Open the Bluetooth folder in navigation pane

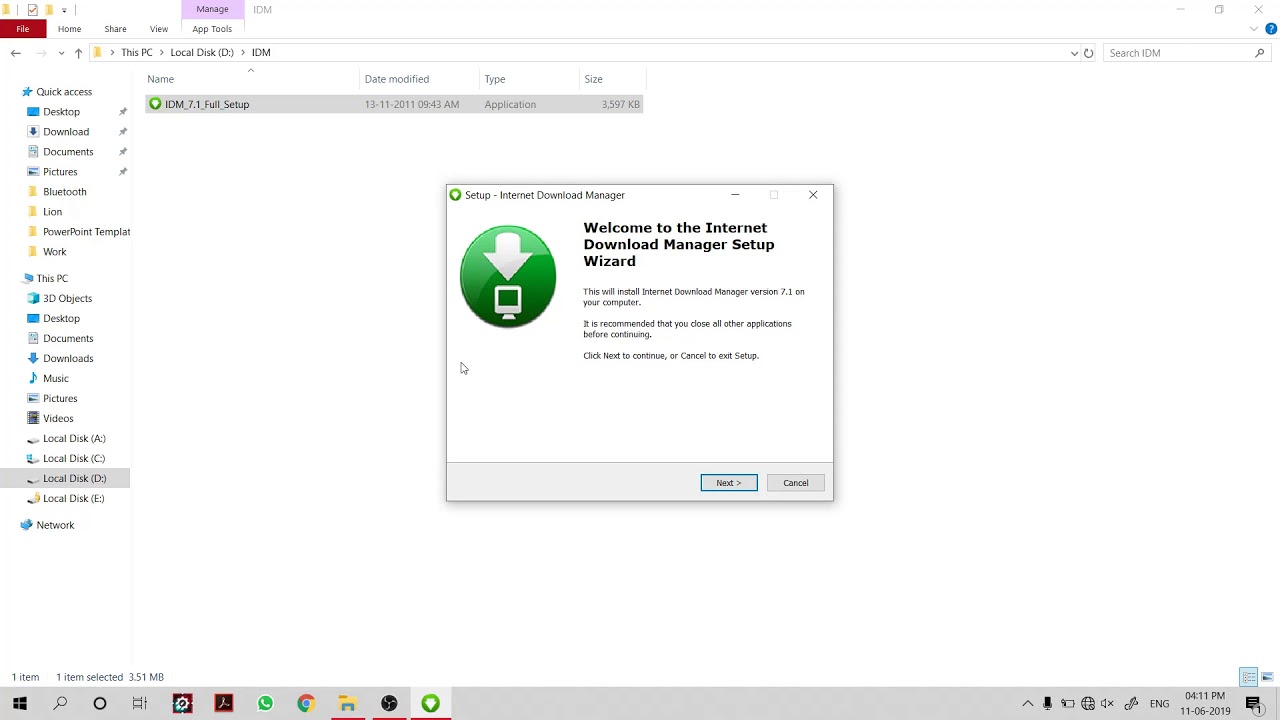(x=65, y=192)
